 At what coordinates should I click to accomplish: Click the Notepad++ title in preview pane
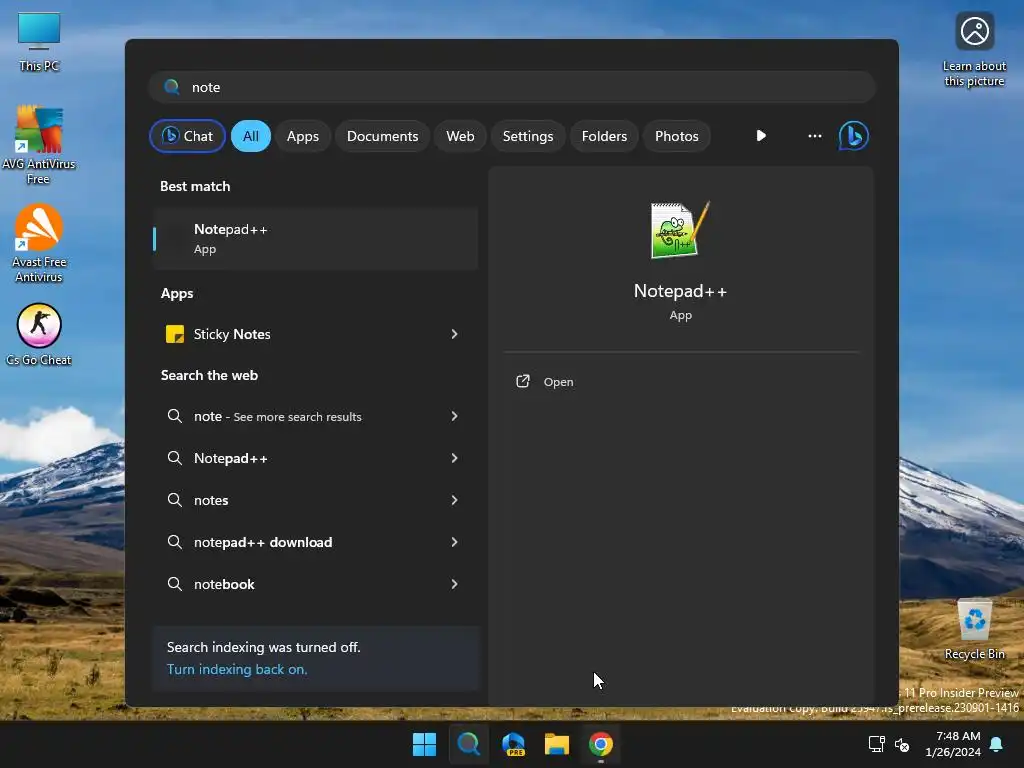click(680, 291)
